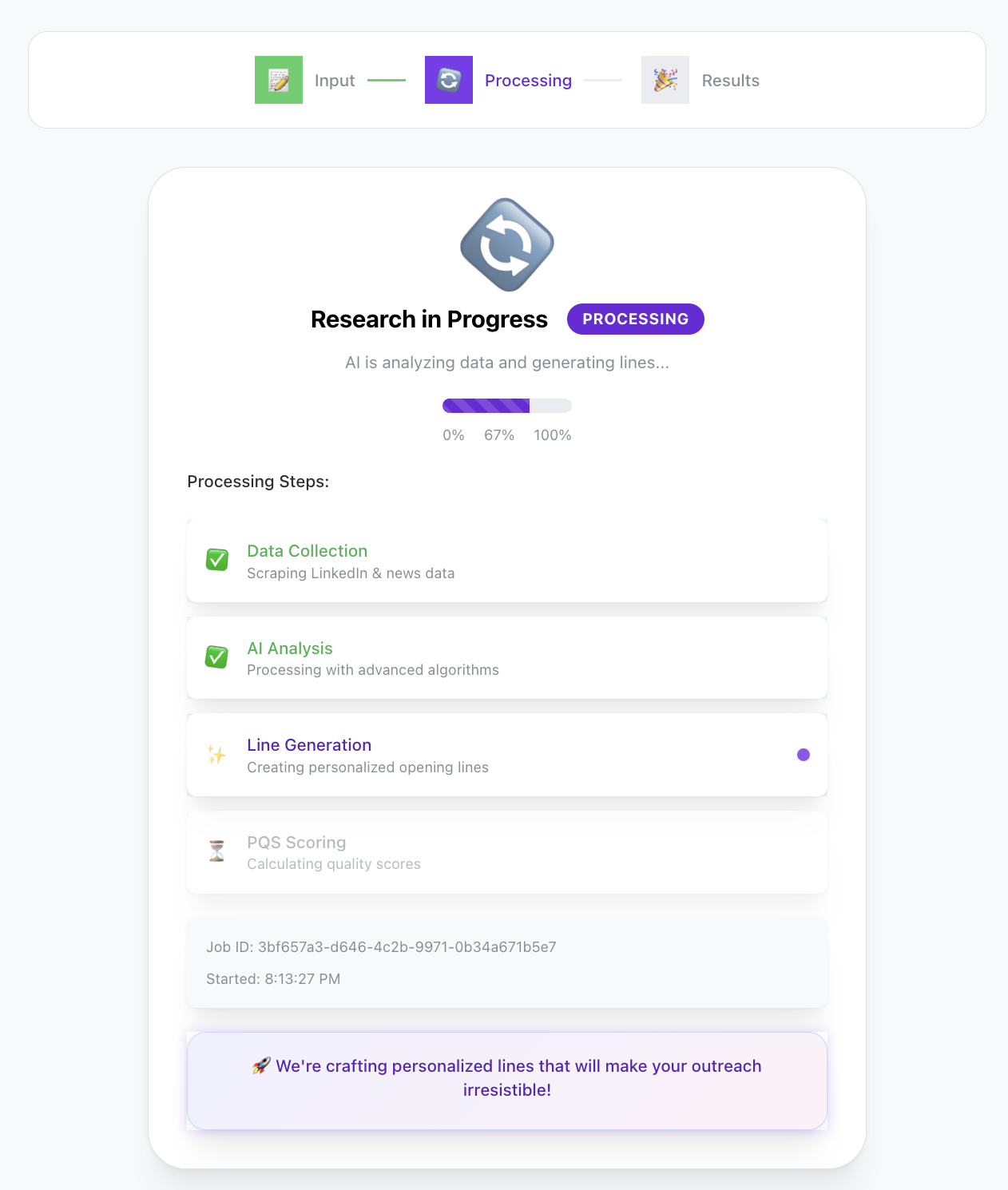Click the hourglass icon beside PQS Scoring
Viewport: 1008px width, 1190px height.
point(216,851)
